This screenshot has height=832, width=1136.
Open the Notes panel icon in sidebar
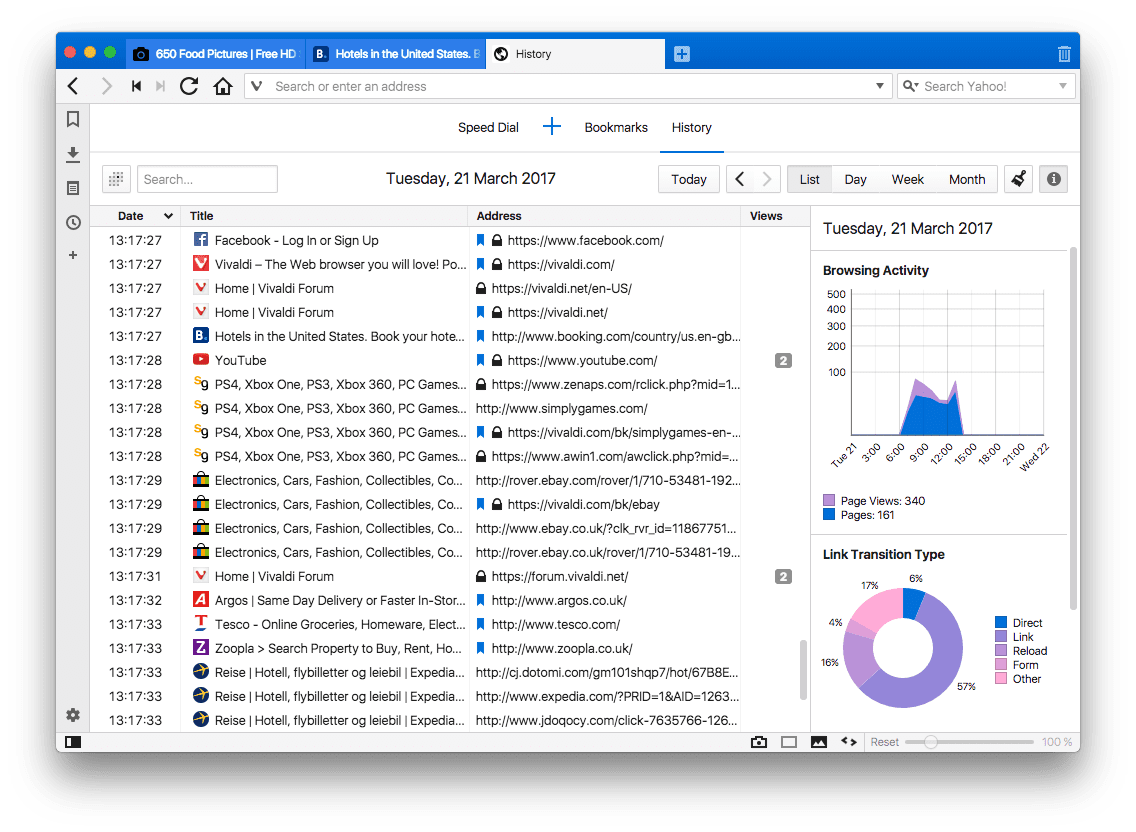point(73,188)
